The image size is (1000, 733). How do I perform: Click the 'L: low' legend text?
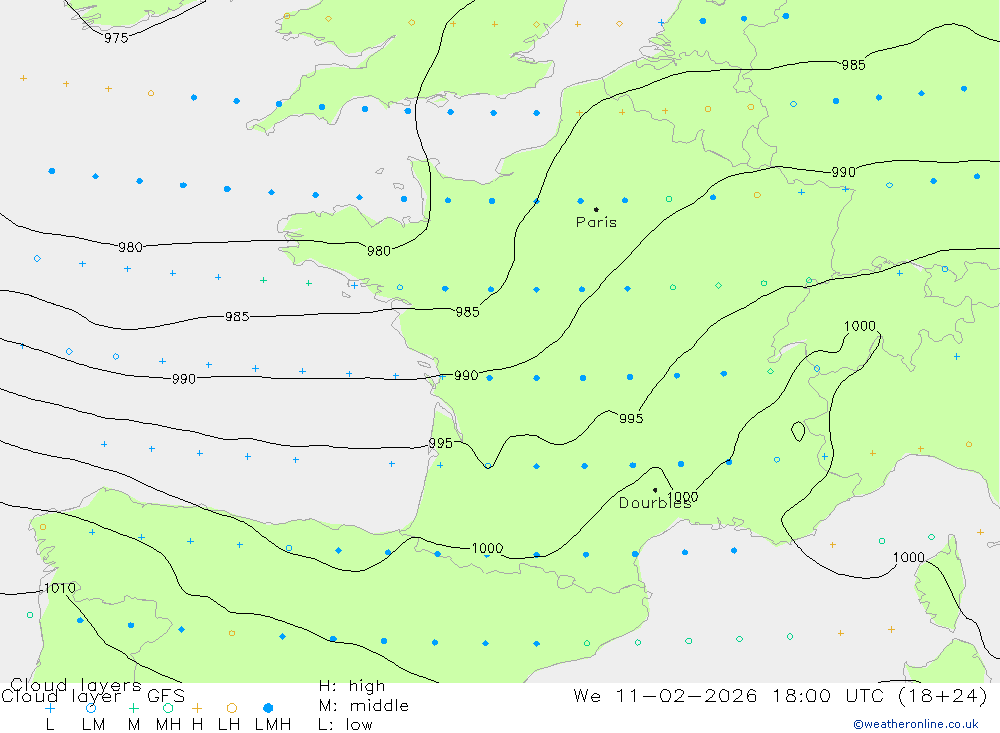[x=345, y=725]
